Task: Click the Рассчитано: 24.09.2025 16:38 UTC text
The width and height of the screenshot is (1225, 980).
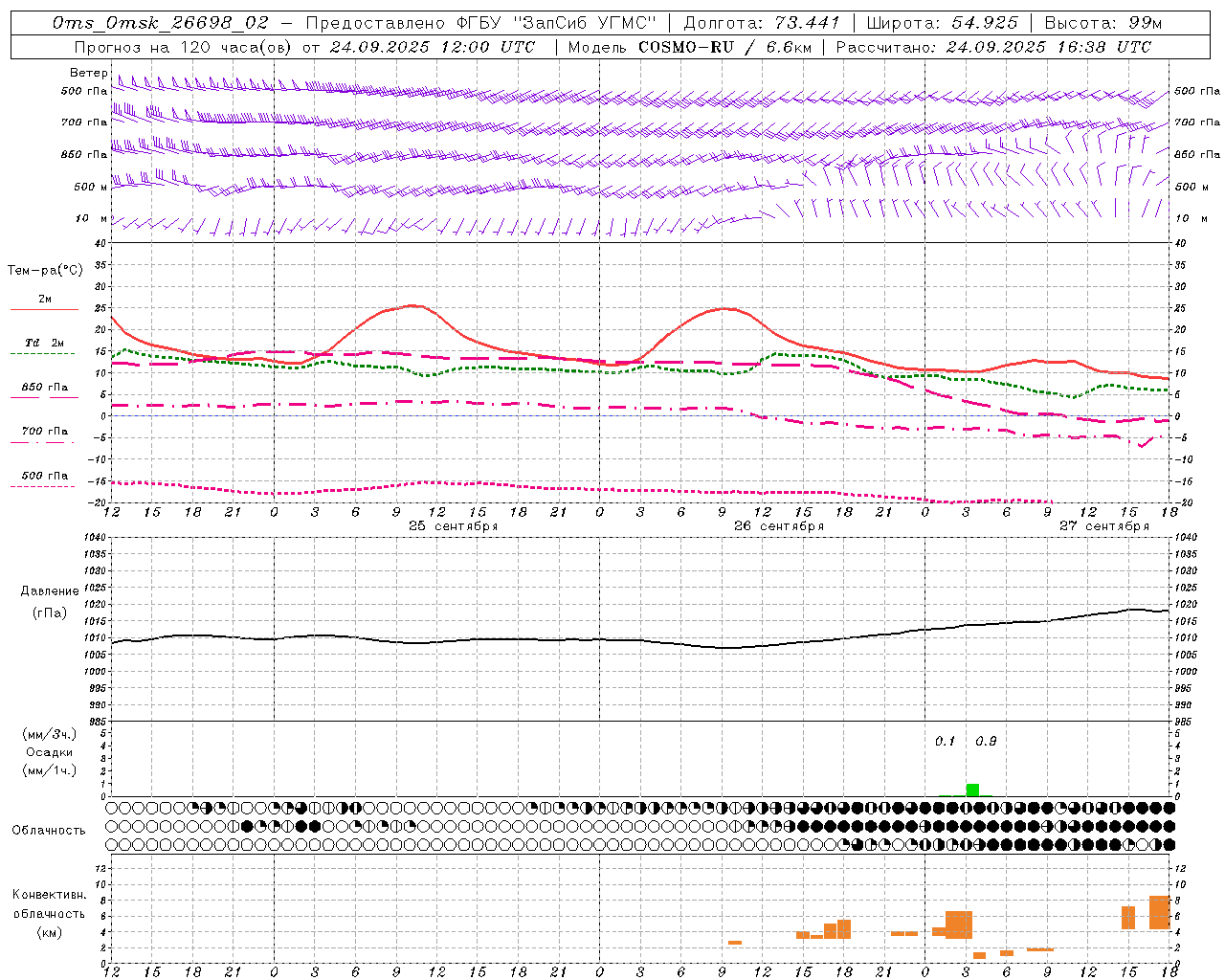Action: tap(993, 47)
